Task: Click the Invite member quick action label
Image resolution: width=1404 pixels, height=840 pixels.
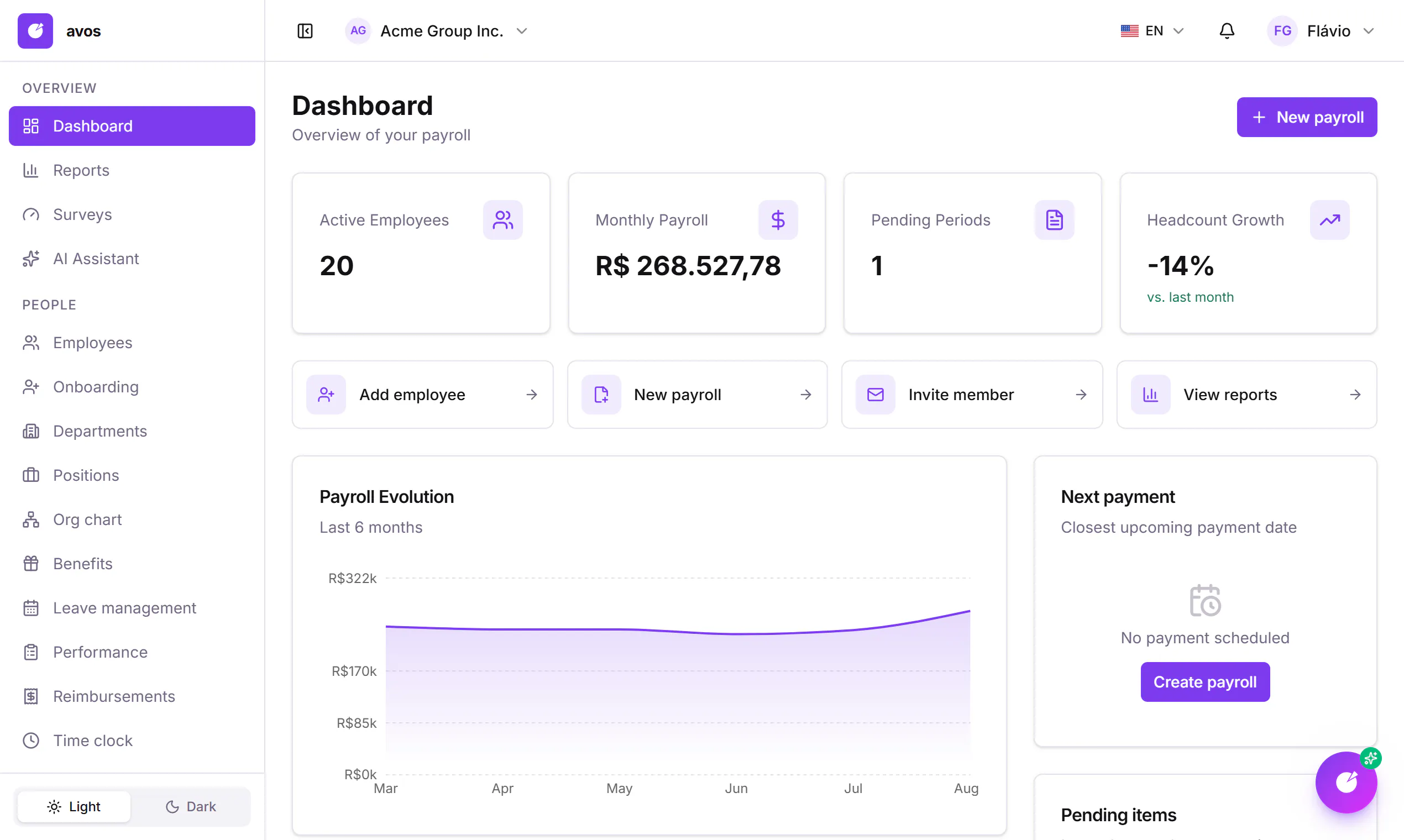Action: pyautogui.click(x=961, y=395)
